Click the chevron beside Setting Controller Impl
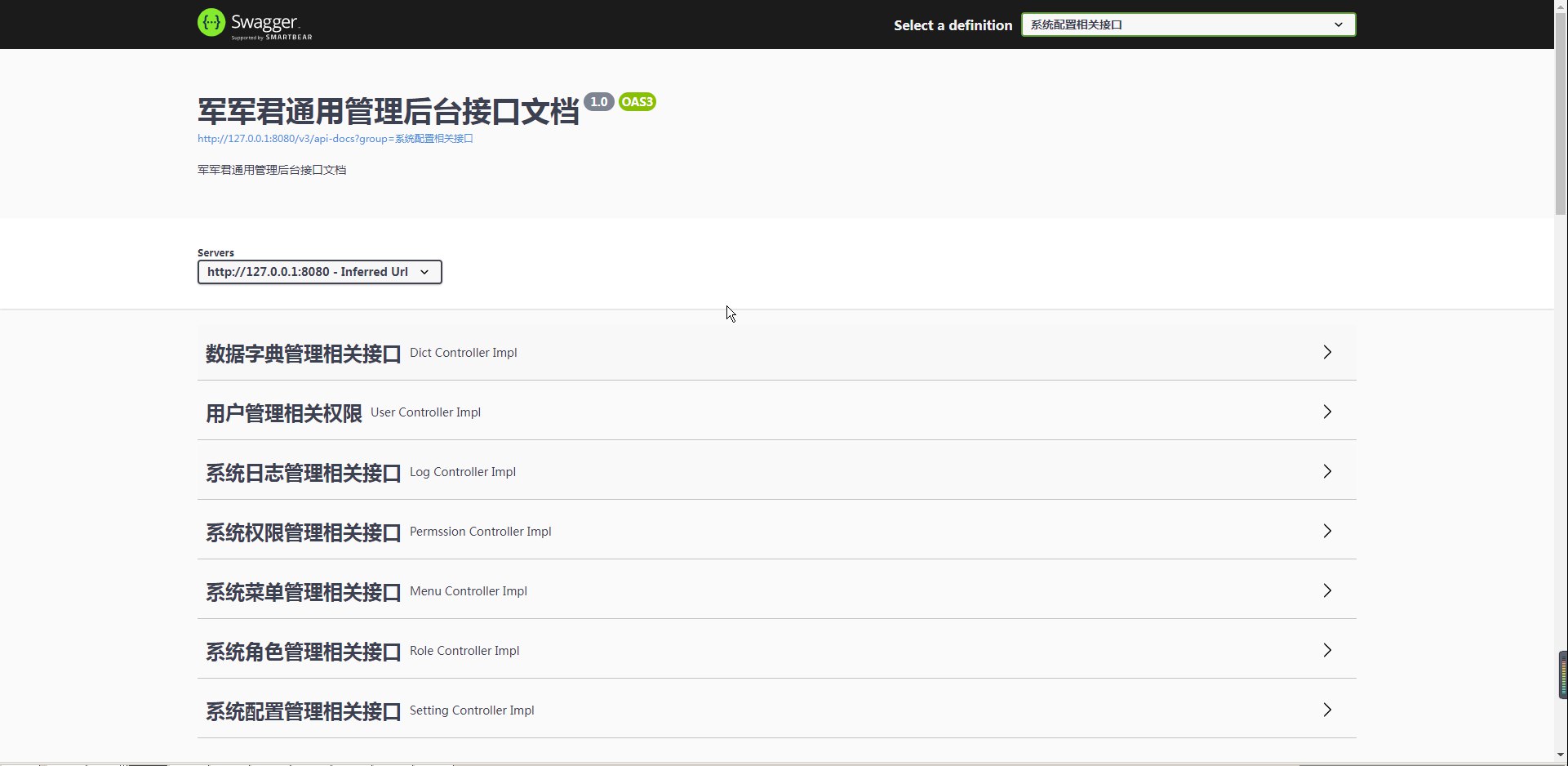The width and height of the screenshot is (1568, 766). point(1326,710)
